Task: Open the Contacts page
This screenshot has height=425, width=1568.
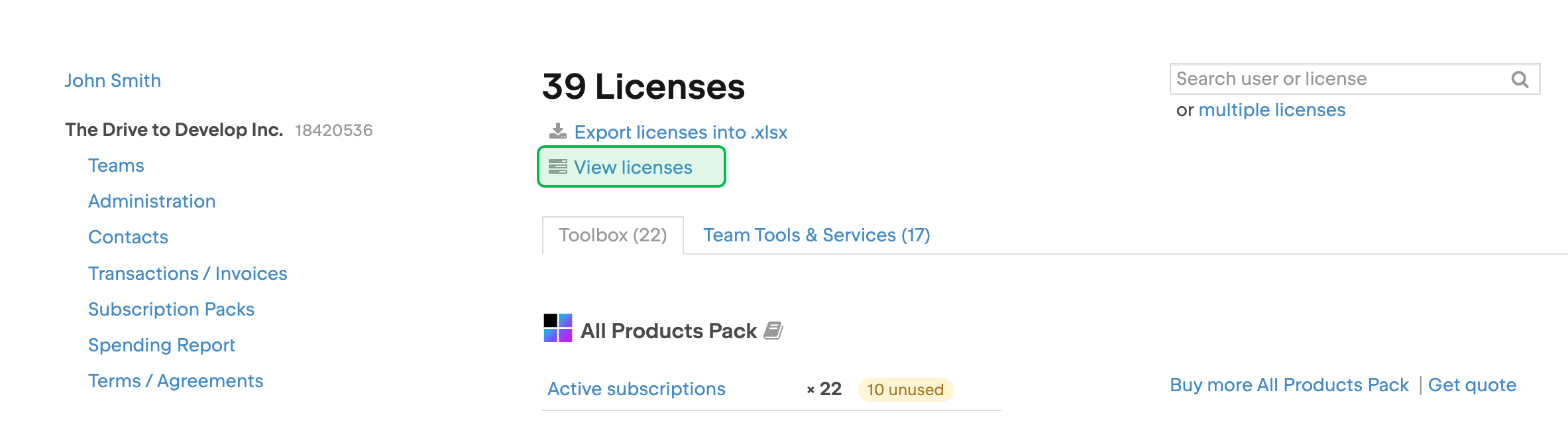Action: tap(128, 237)
